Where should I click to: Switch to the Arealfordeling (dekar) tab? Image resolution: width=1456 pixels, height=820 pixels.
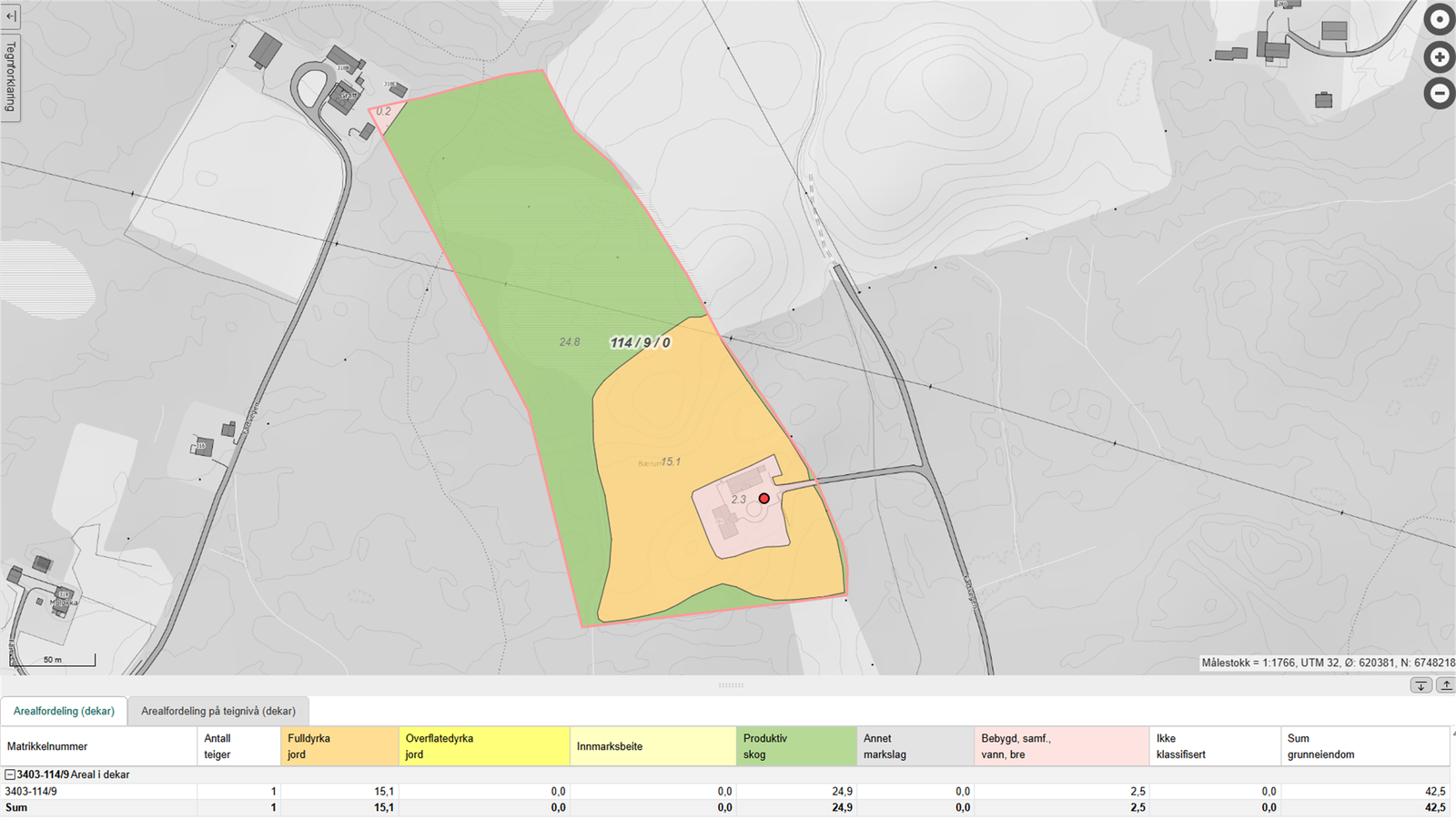point(64,711)
